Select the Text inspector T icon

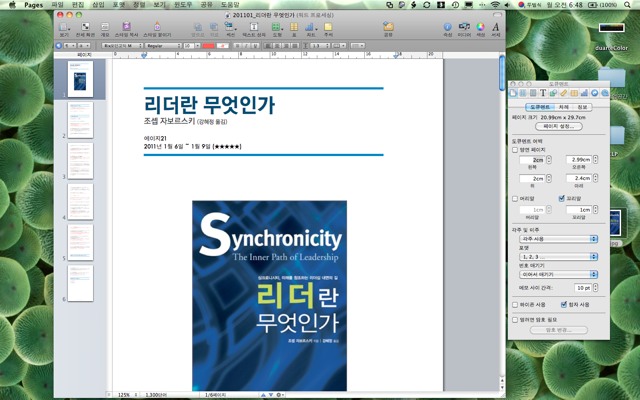click(x=543, y=93)
